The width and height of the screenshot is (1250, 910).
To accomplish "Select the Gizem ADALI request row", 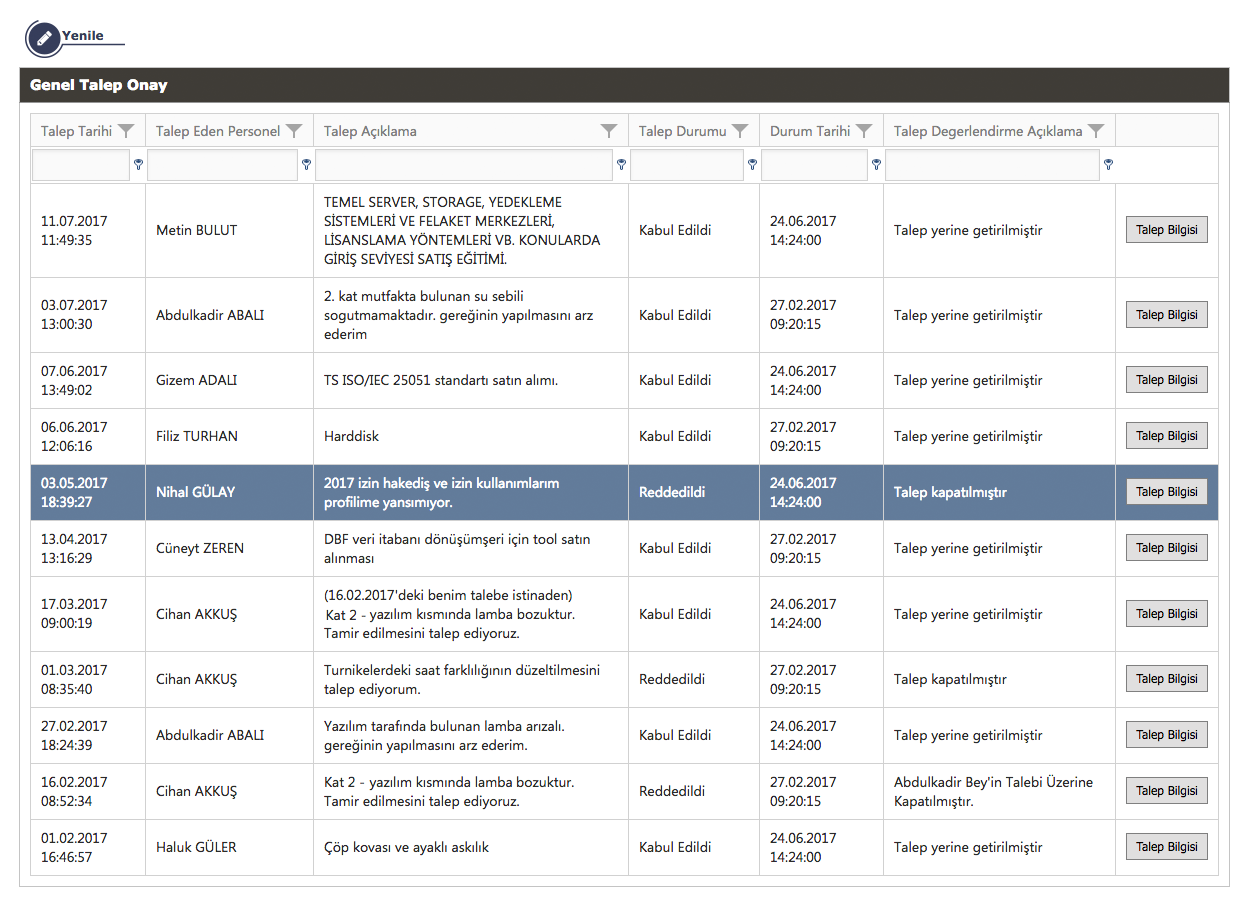I will point(470,381).
